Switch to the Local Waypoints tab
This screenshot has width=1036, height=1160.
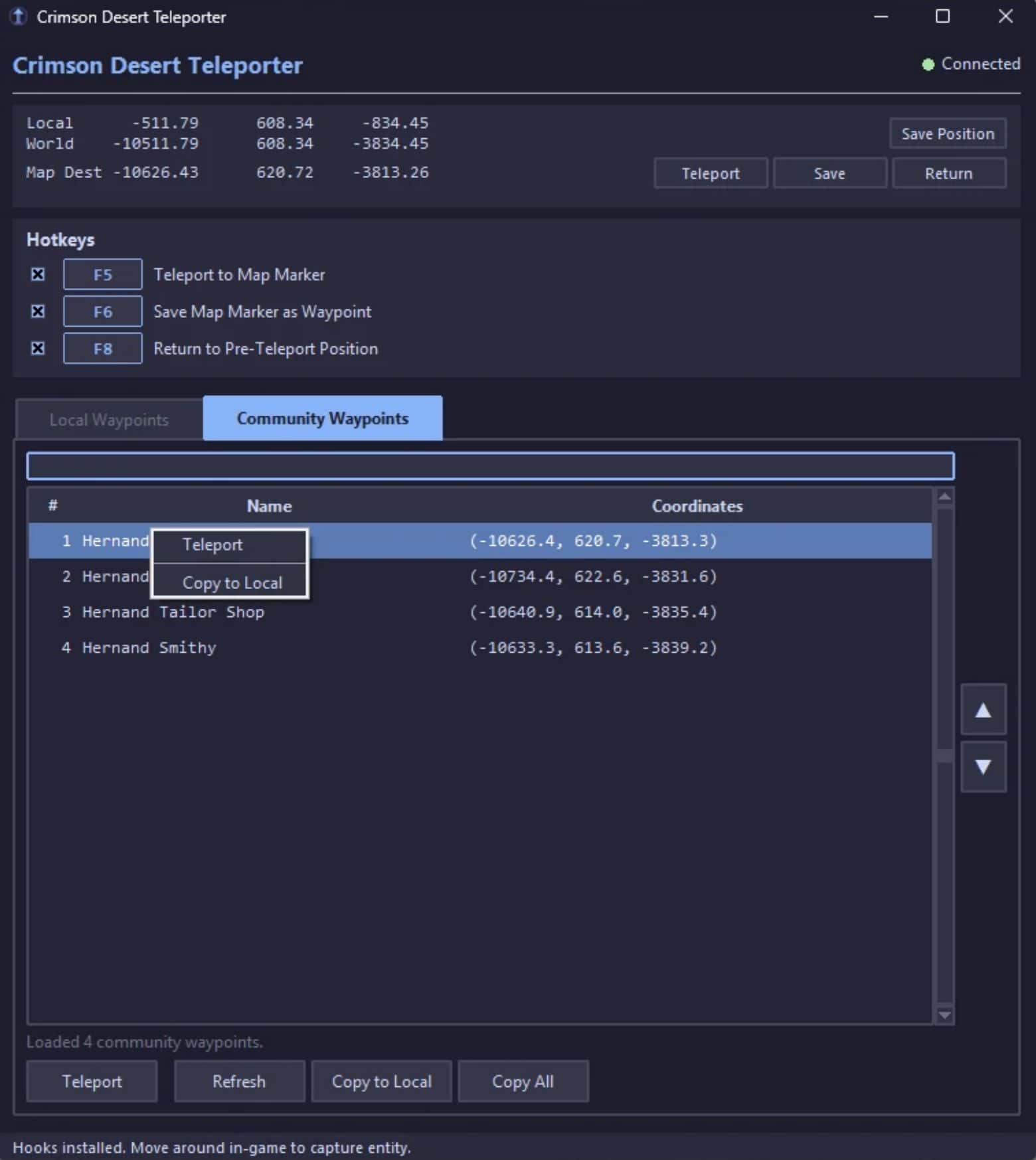coord(109,420)
